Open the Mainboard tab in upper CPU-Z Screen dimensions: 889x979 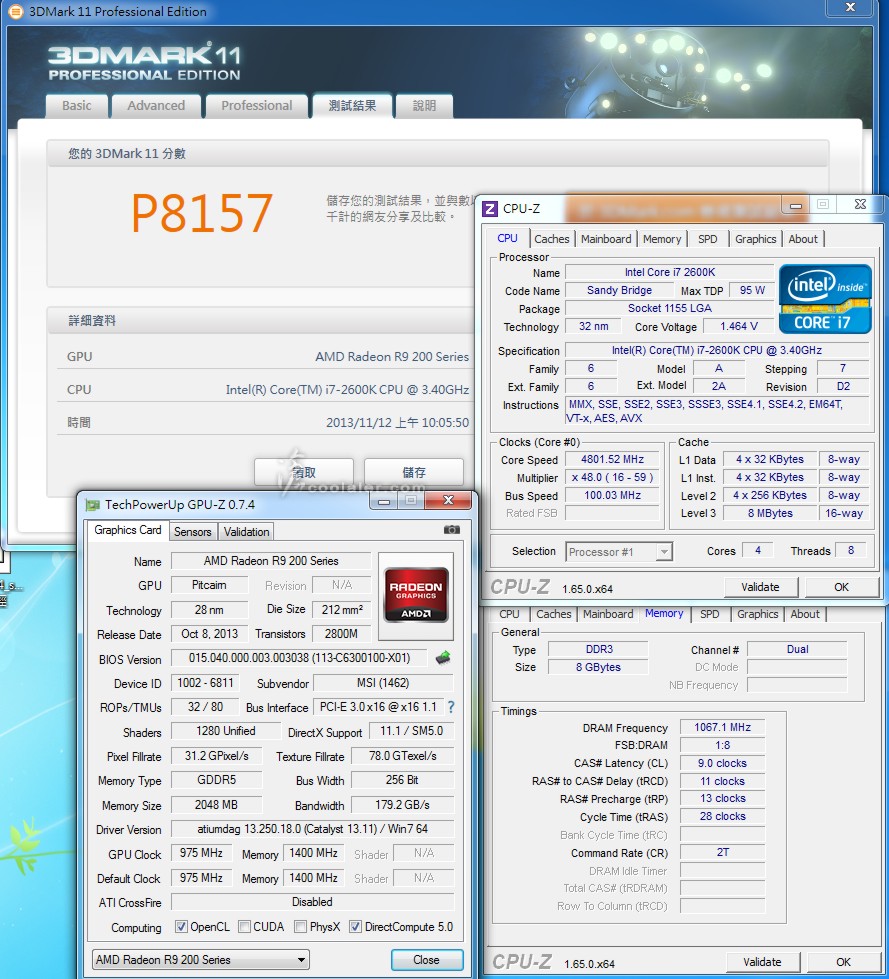[x=606, y=239]
